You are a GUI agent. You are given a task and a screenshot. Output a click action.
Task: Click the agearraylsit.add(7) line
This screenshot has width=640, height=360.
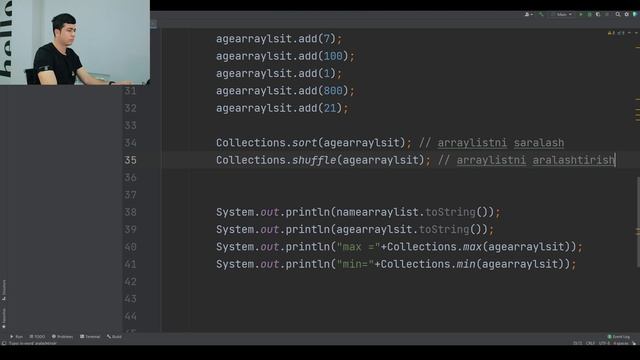[x=279, y=39]
